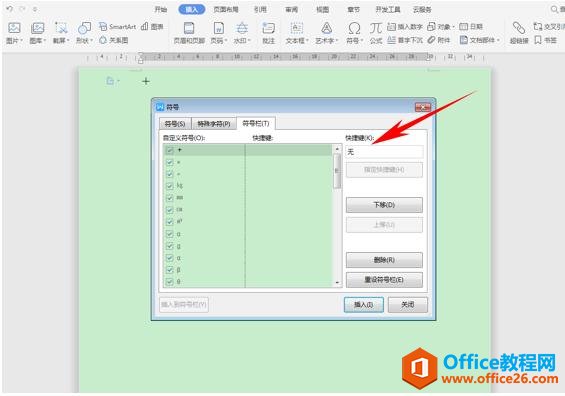Click scrollbar down arrow in symbol list

[337, 282]
